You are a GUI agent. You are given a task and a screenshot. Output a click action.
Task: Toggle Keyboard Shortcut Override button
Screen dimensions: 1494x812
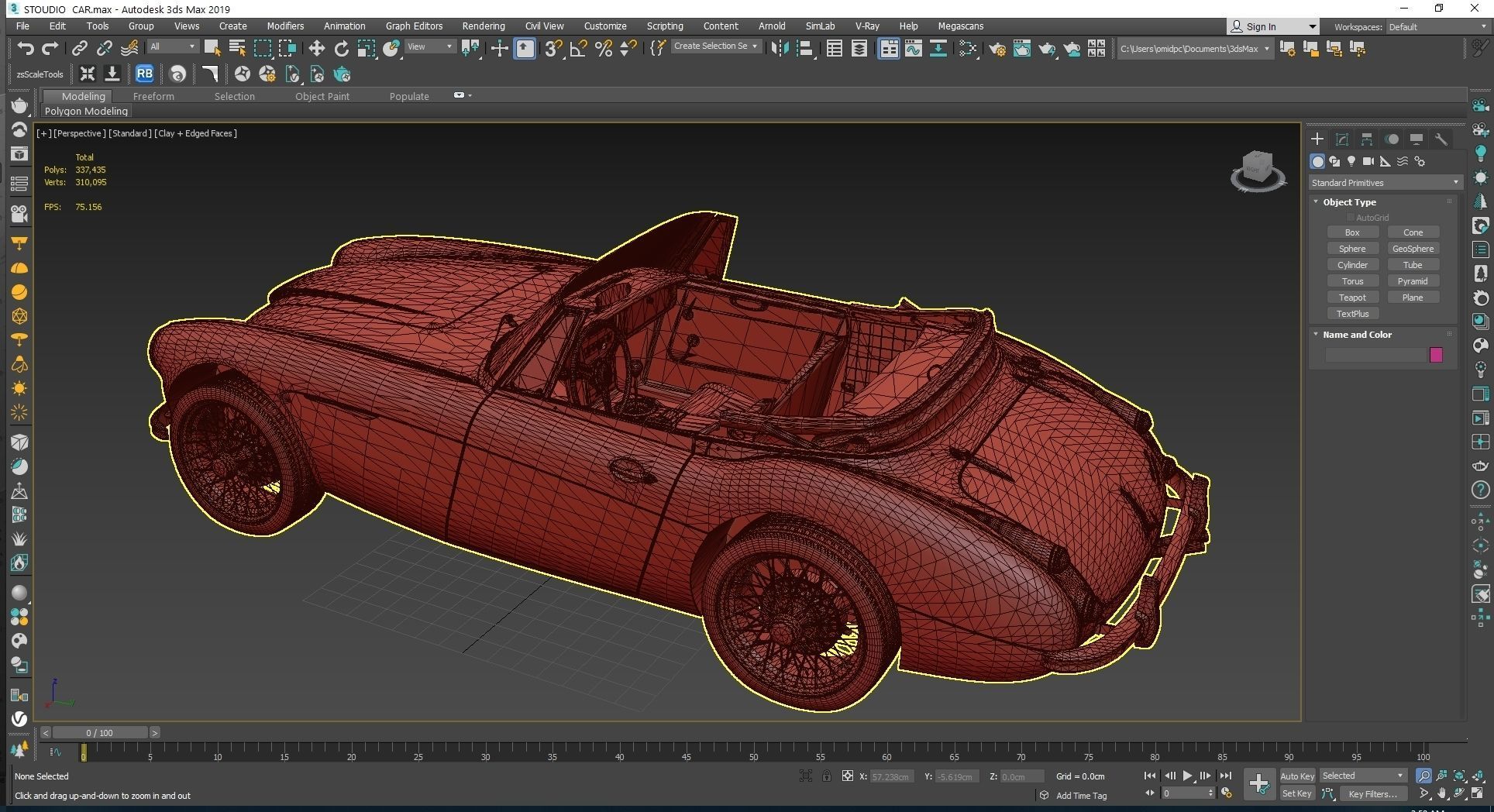(525, 48)
